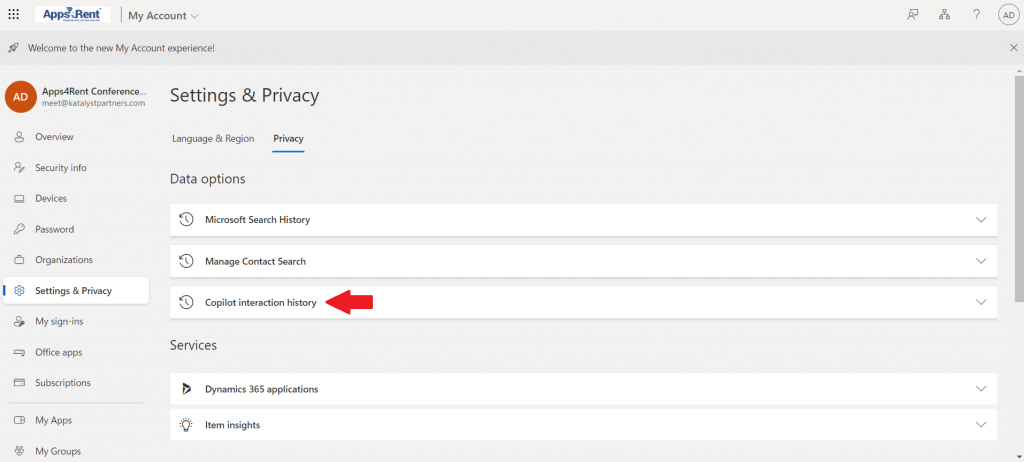Select the Privacy tab
Screen dimensions: 1024x462
tap(288, 139)
